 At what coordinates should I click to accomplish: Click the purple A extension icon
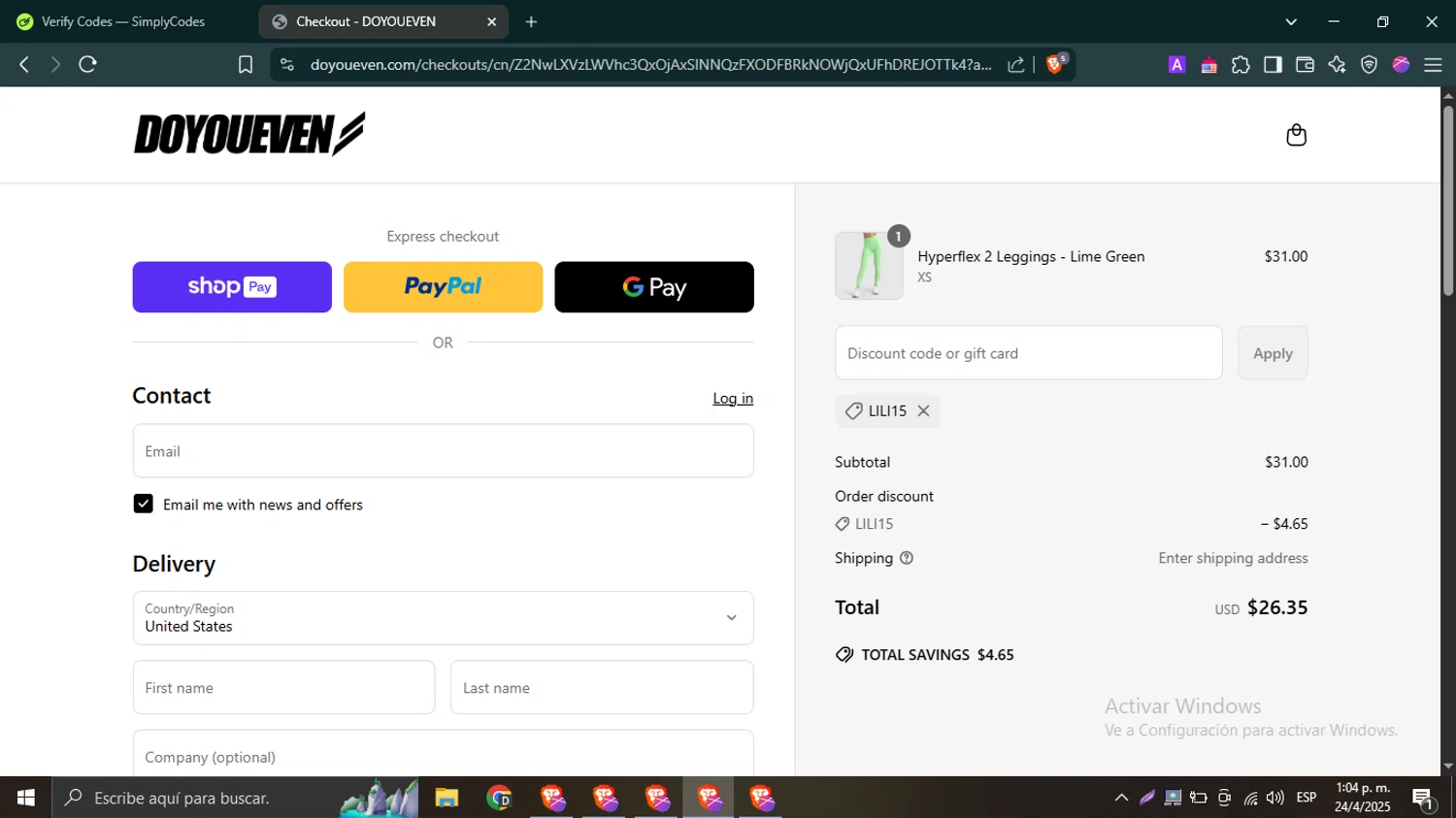click(x=1176, y=65)
